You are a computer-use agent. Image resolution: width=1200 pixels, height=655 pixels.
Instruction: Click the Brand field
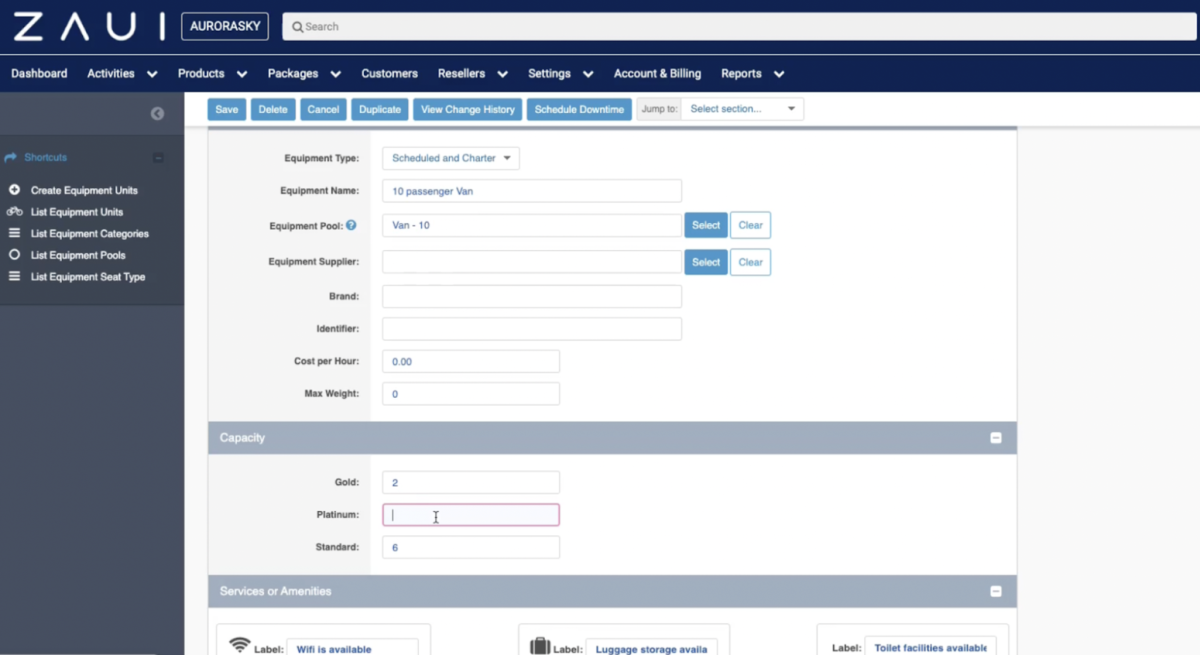(x=532, y=296)
